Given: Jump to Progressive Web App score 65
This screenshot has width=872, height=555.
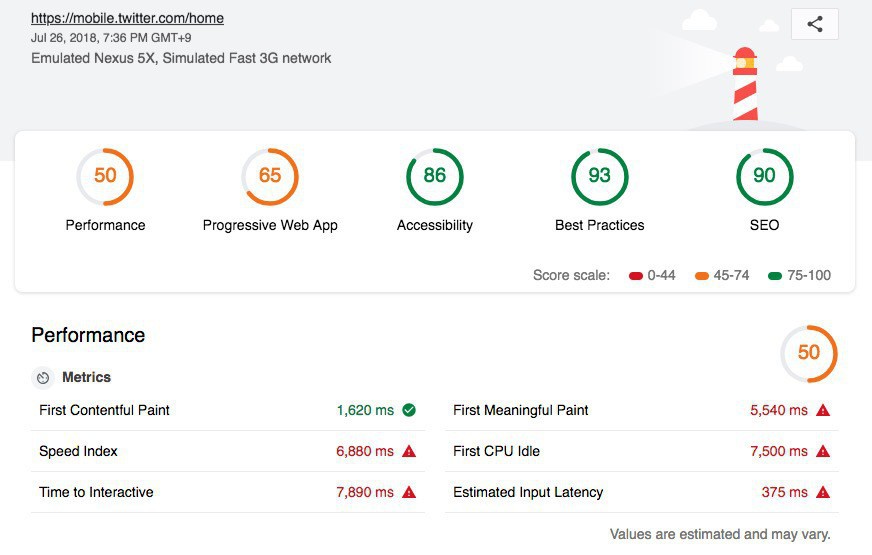Looking at the screenshot, I should (270, 177).
